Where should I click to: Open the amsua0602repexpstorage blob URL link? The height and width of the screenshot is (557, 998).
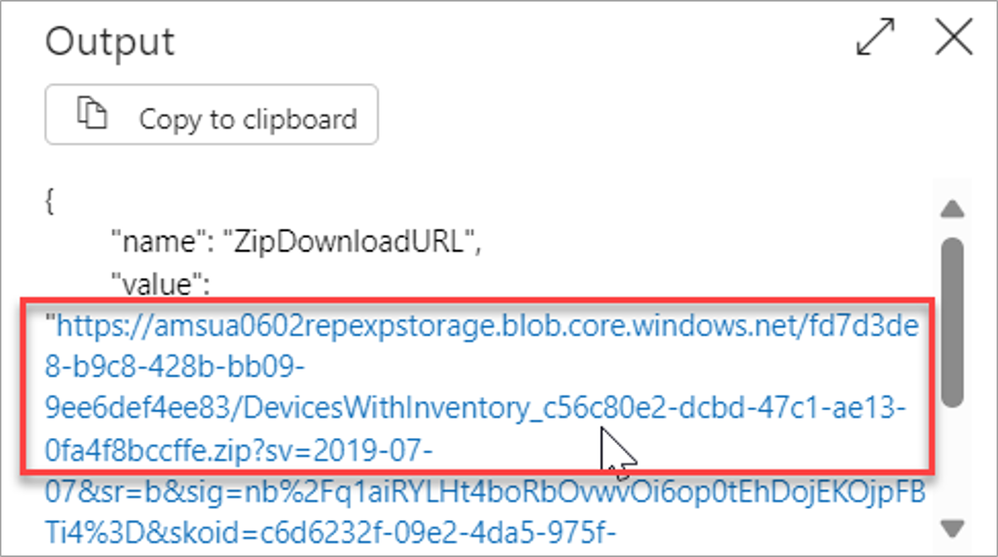[482, 326]
